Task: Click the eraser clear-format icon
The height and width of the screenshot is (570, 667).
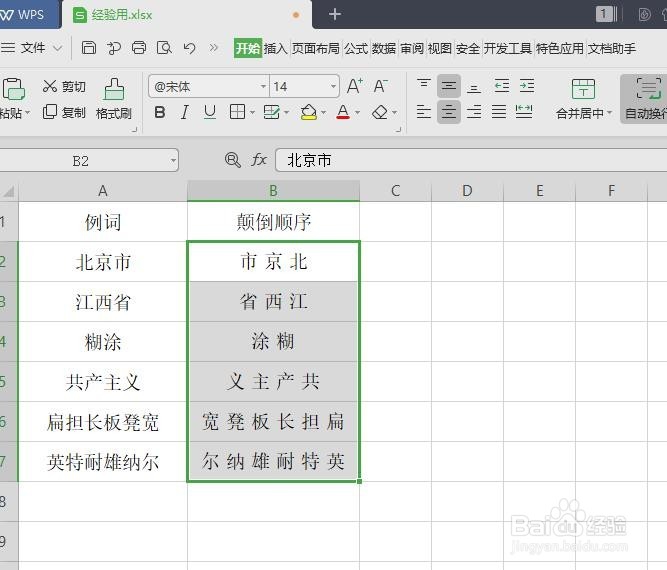Action: point(380,112)
